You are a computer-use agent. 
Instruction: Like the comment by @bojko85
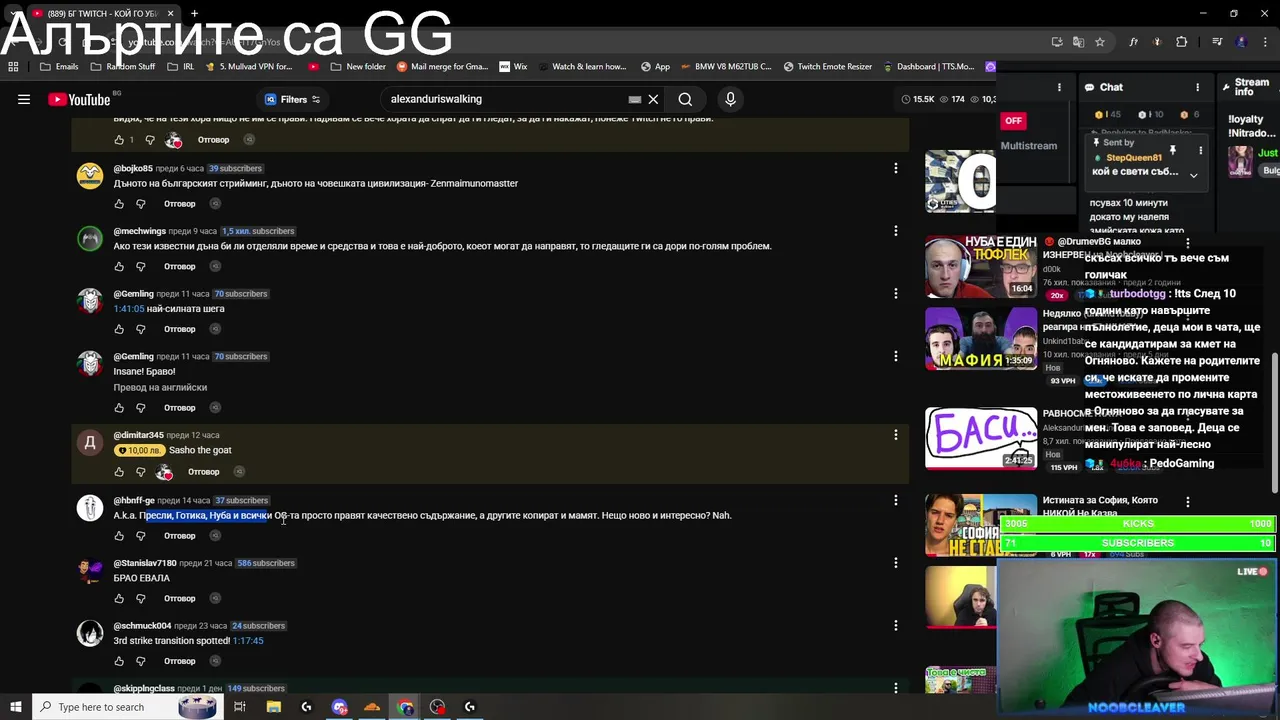119,204
